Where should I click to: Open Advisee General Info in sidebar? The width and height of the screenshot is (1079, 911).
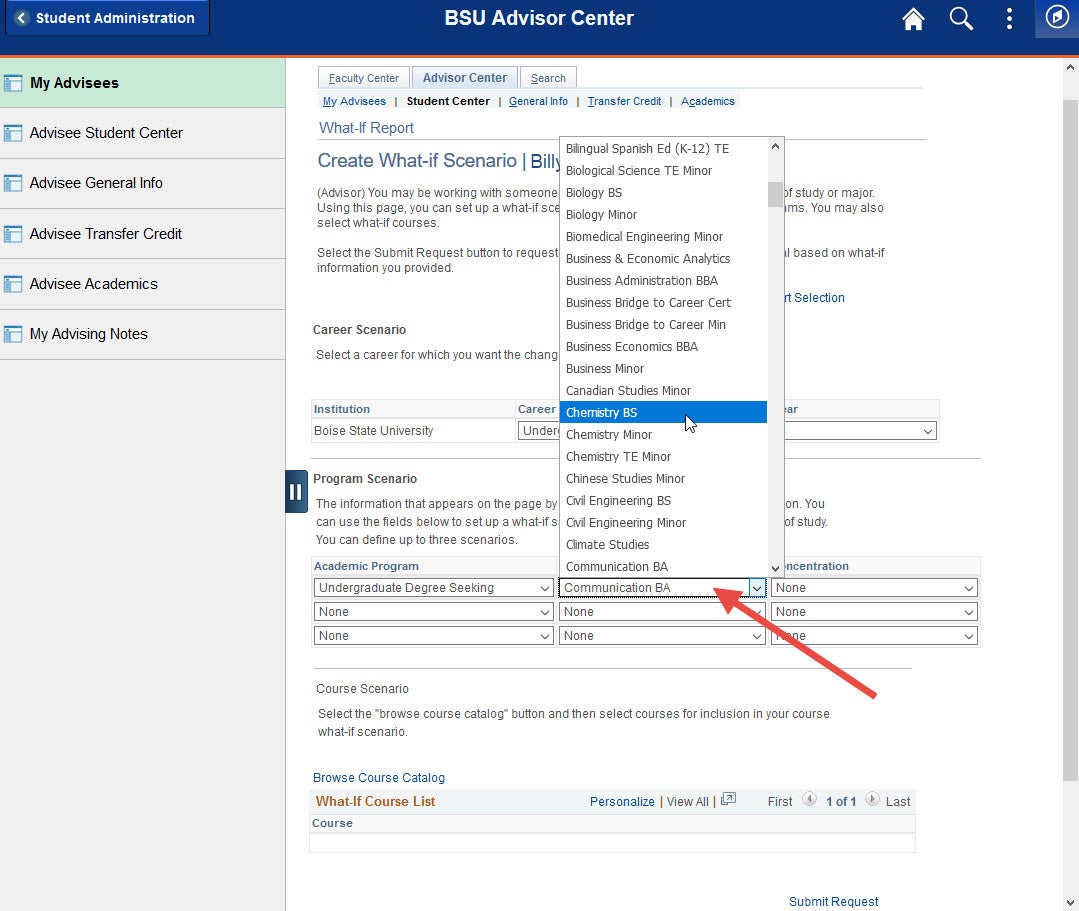[x=142, y=183]
